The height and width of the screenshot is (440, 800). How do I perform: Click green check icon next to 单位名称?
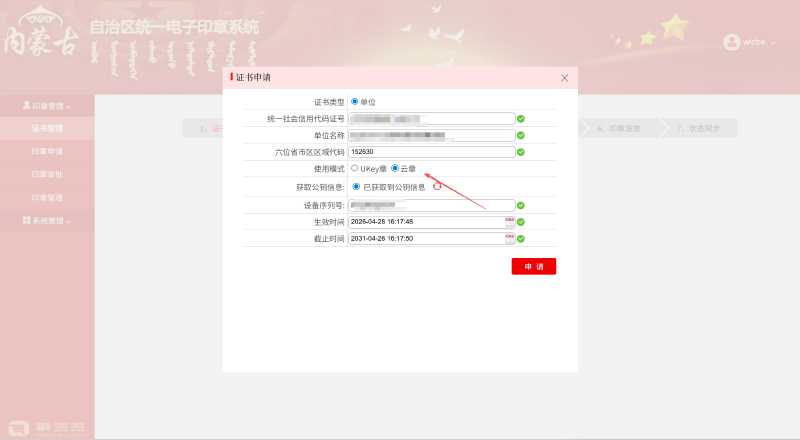(x=521, y=135)
